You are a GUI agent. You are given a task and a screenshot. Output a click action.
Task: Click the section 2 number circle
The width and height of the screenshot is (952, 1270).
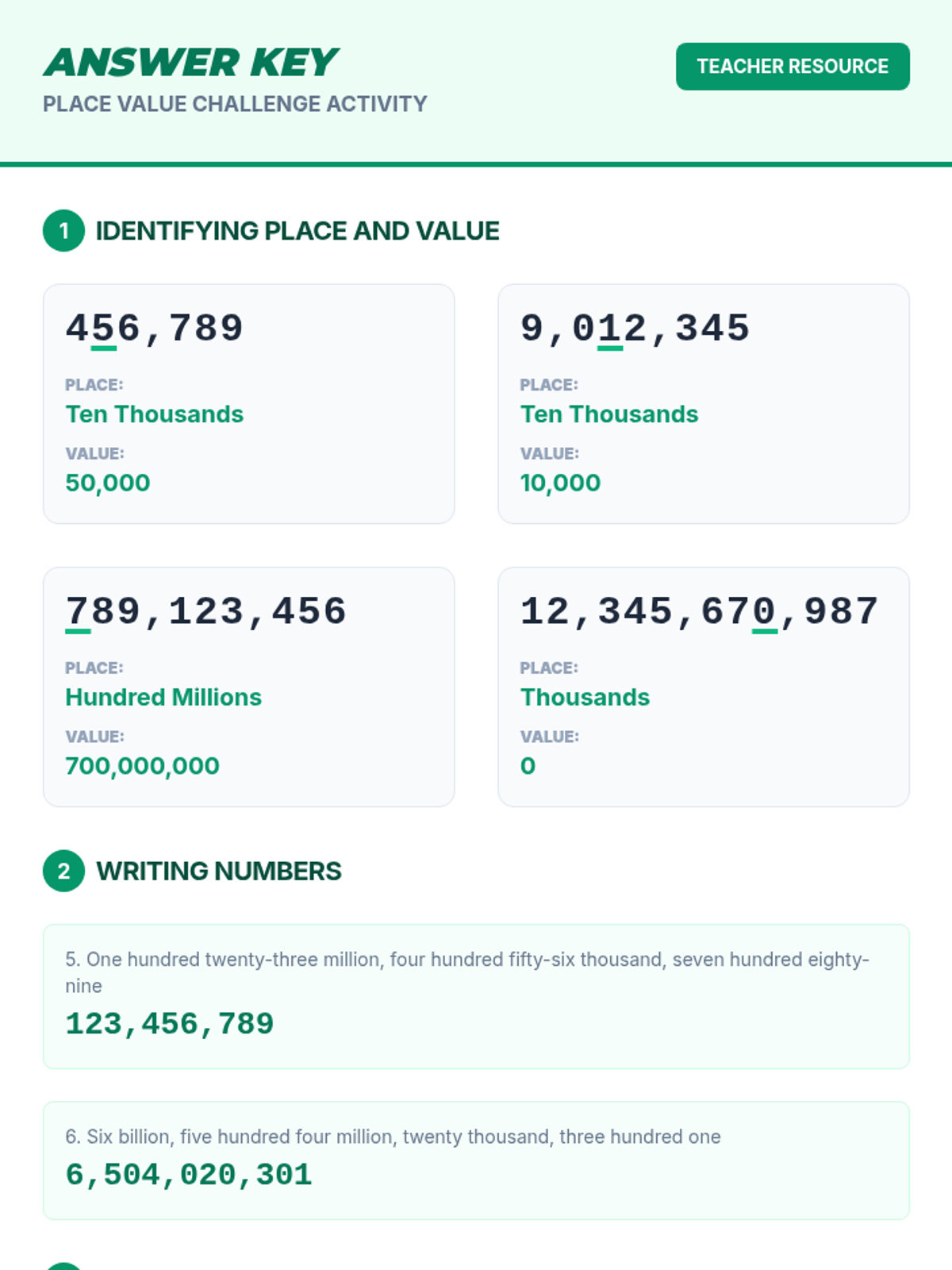[x=63, y=871]
